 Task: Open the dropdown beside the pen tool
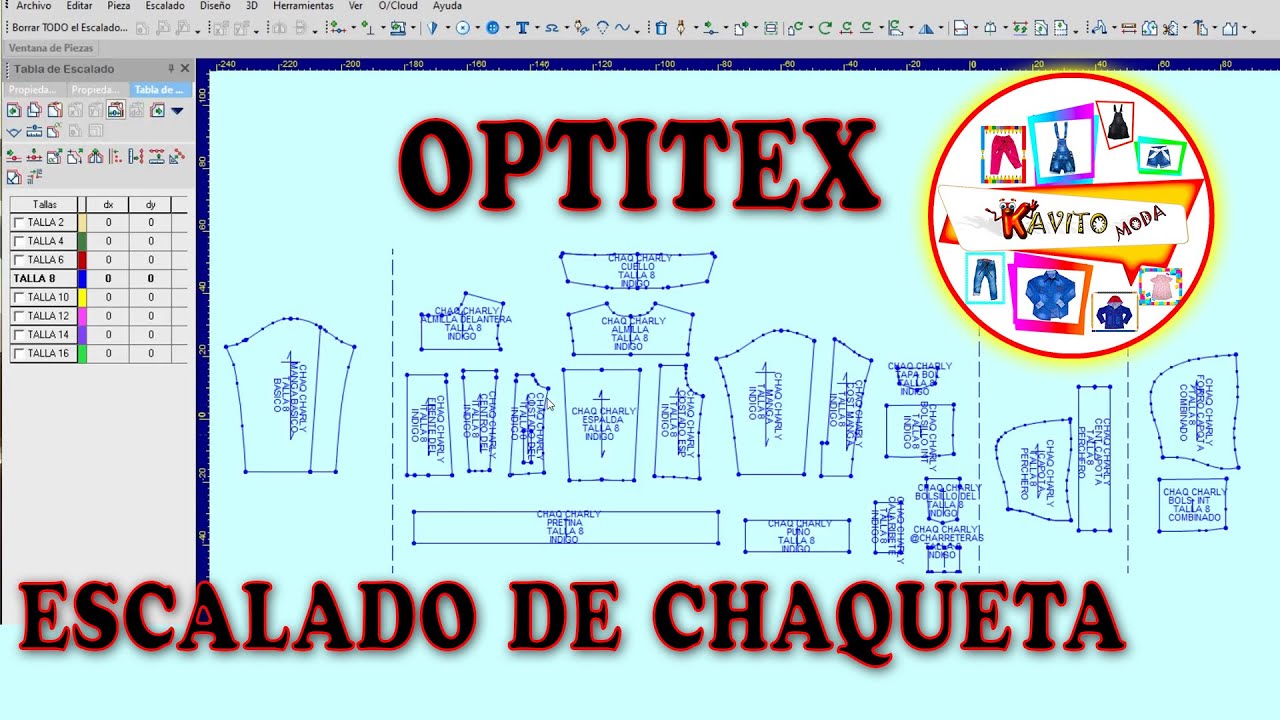[x=696, y=28]
